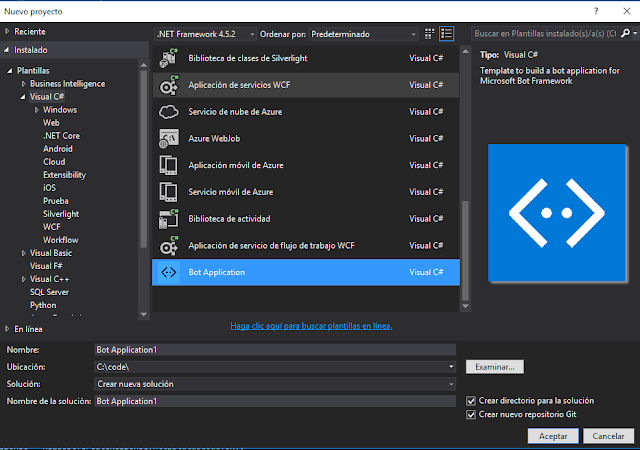640x450 pixels.
Task: Open the .NET Framework version dropdown
Action: pyautogui.click(x=206, y=34)
